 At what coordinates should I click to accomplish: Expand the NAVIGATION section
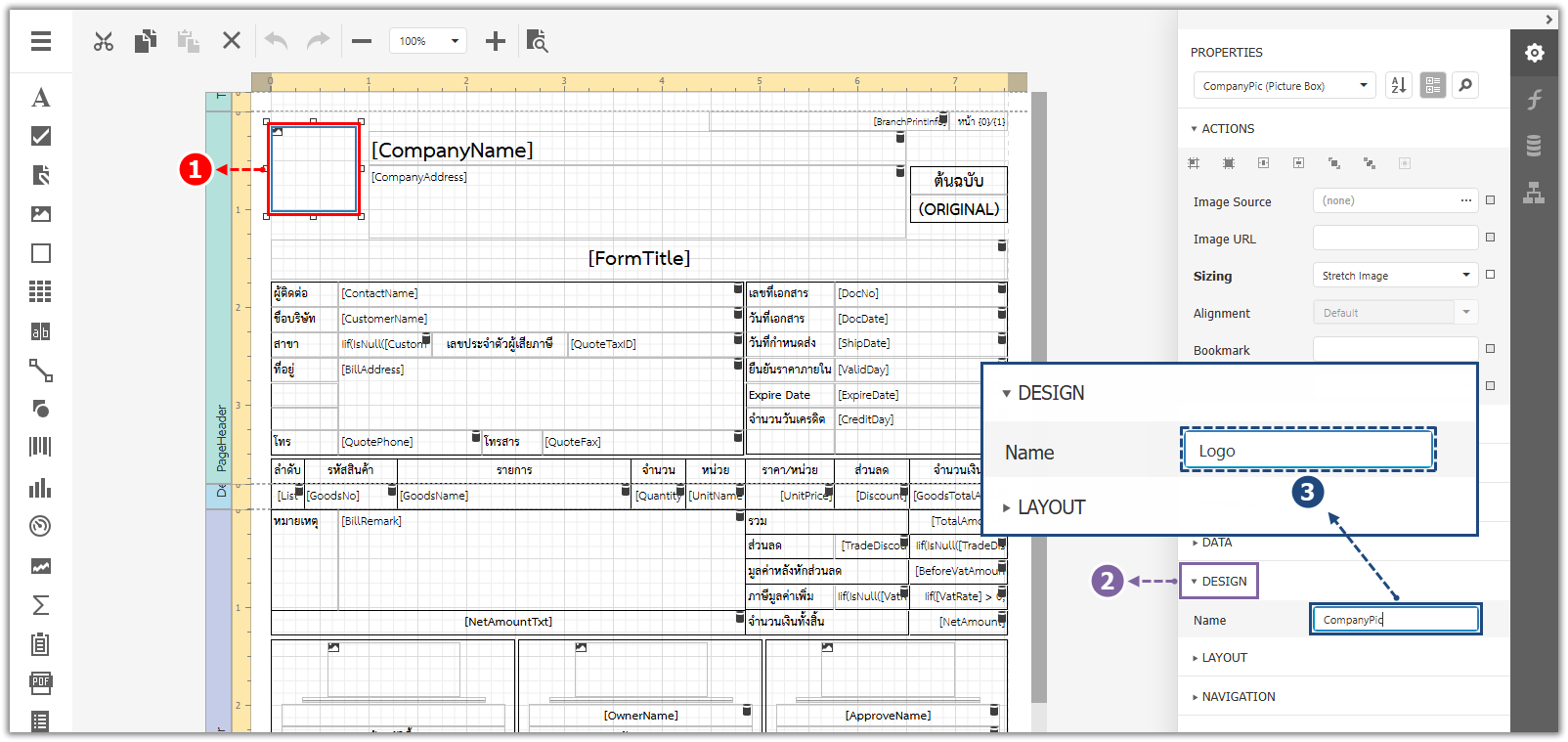click(x=1238, y=697)
